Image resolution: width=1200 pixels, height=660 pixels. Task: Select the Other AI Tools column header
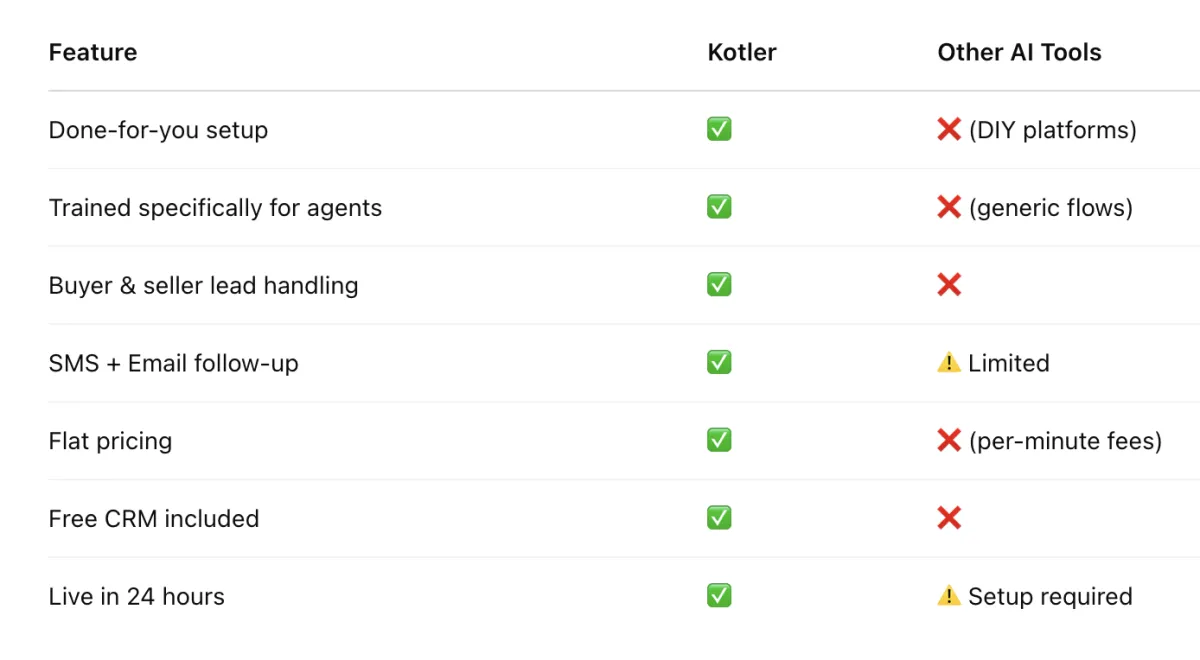(1019, 52)
